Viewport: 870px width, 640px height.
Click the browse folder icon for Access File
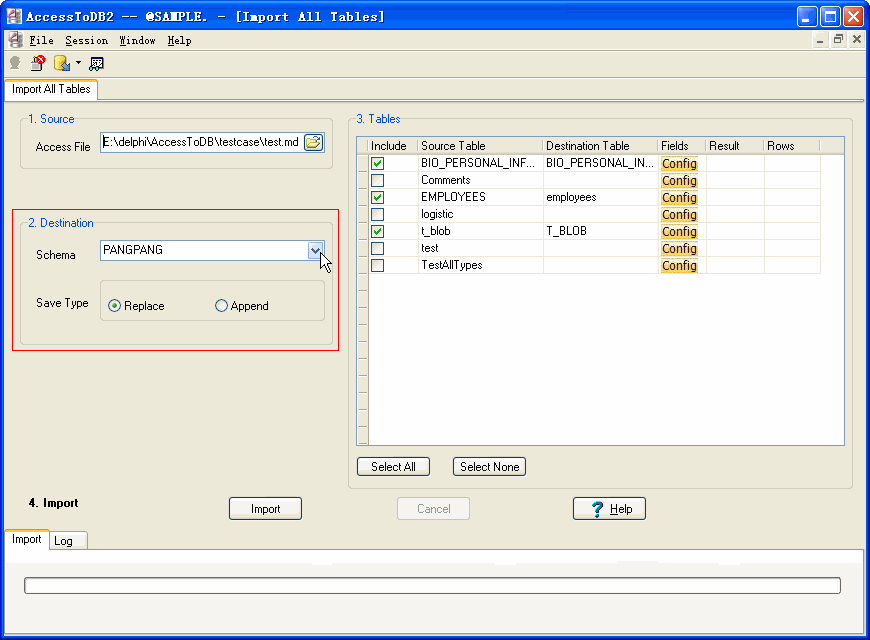[313, 143]
